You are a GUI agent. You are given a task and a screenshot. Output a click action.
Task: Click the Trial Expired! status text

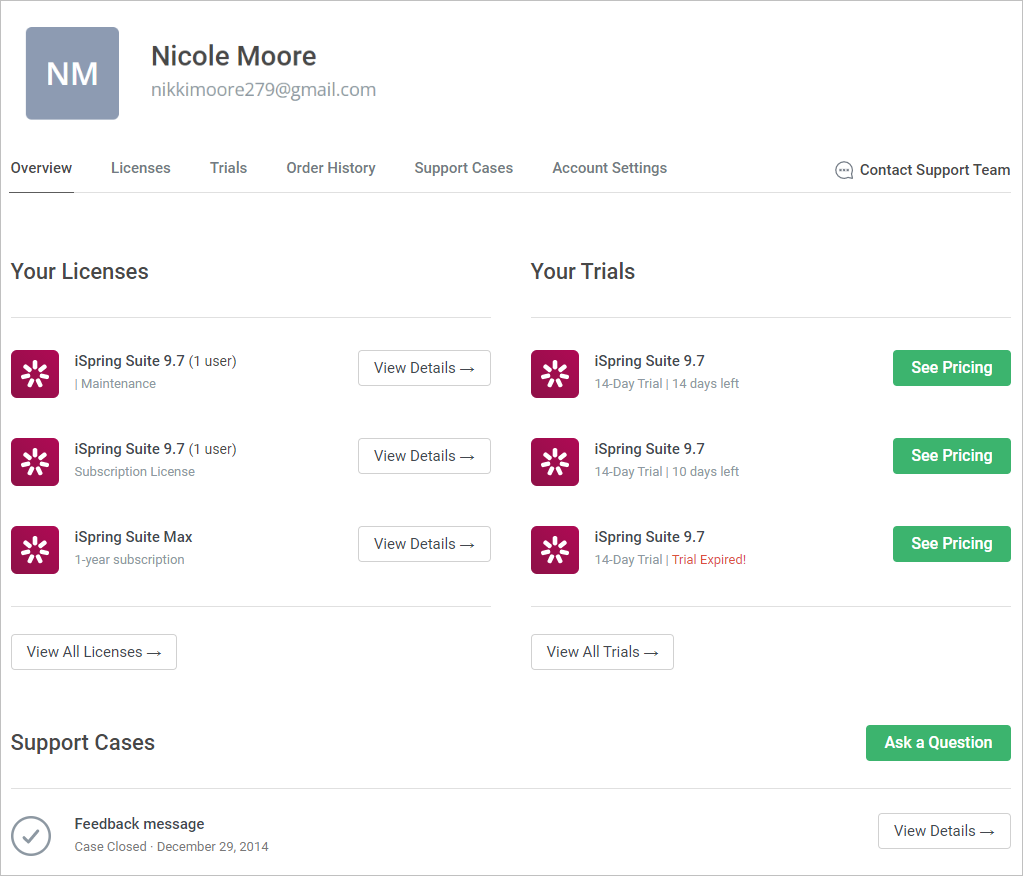coord(709,560)
